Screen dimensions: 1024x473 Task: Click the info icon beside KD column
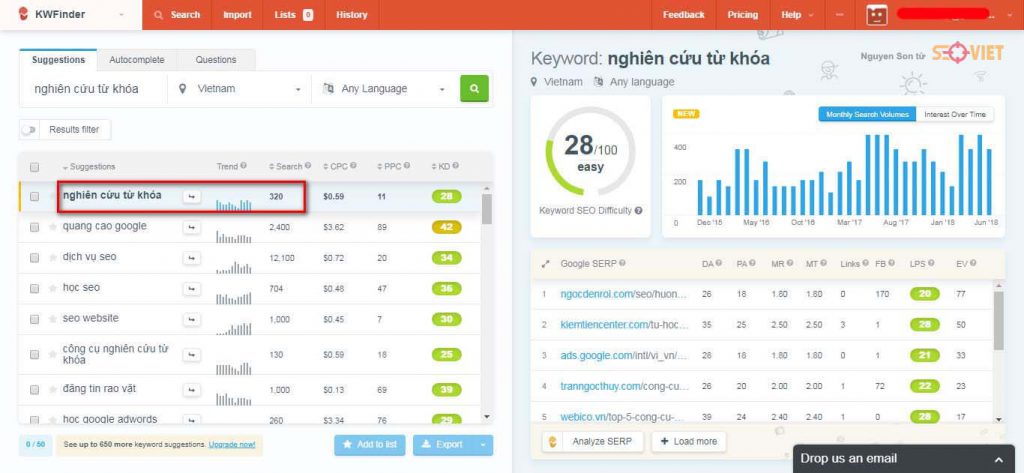455,166
